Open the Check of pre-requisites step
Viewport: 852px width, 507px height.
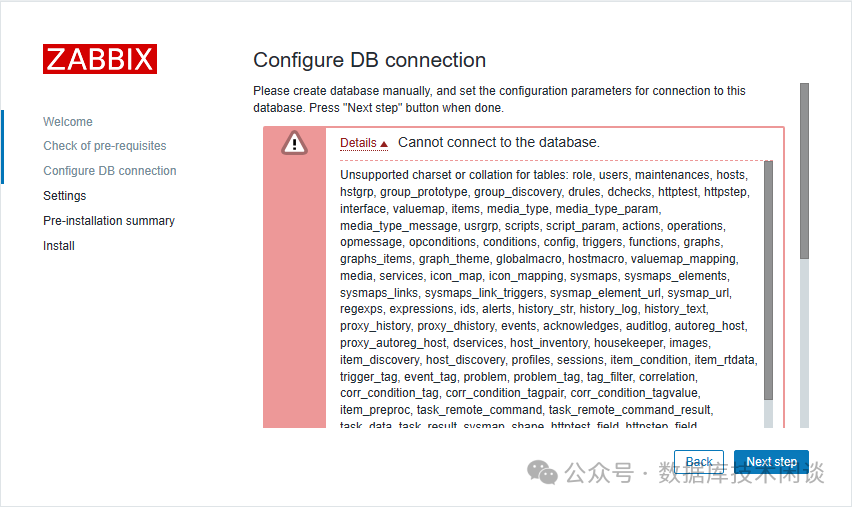pos(105,146)
